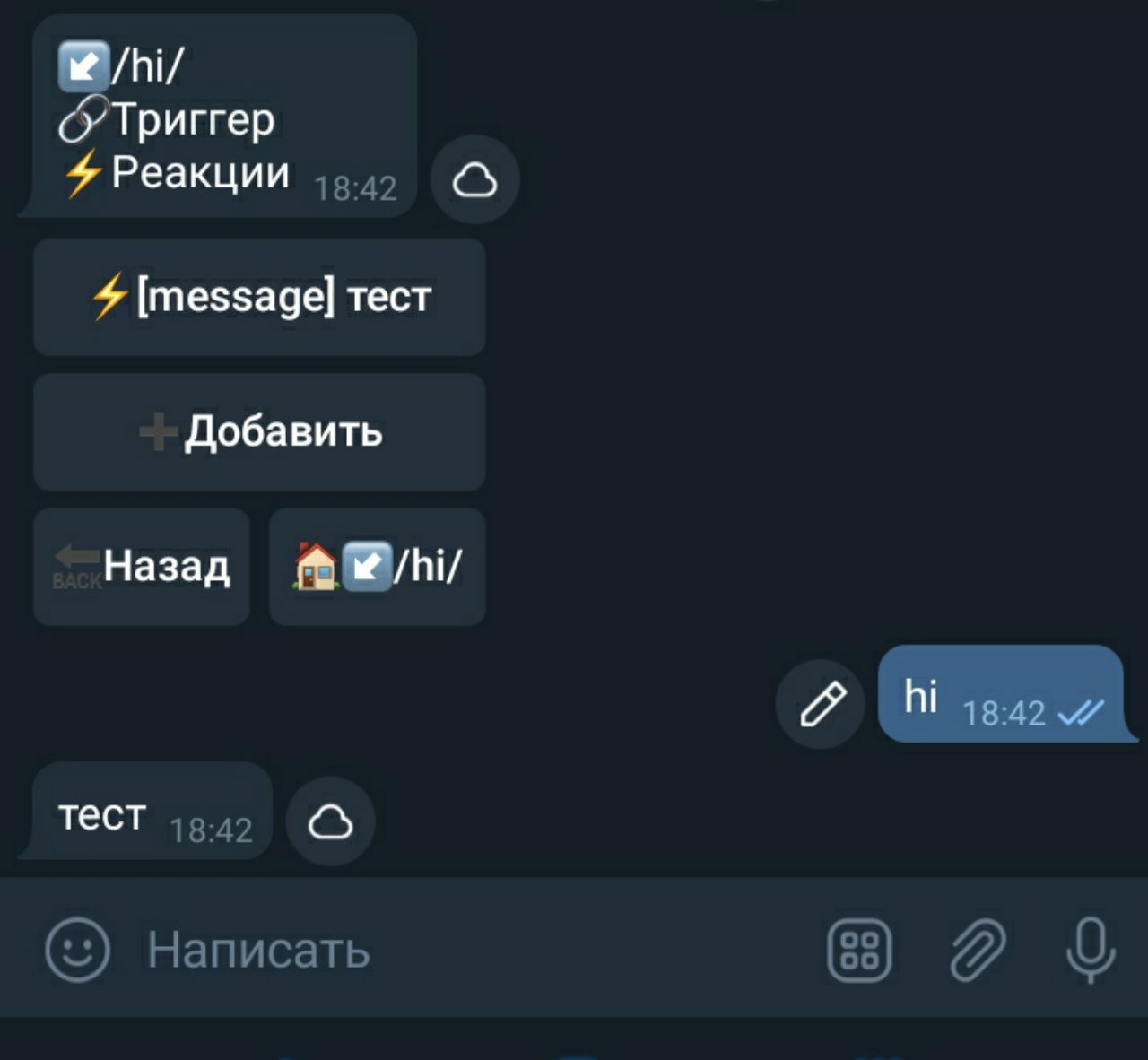The width and height of the screenshot is (1148, 1060).
Task: Open the home /hi/ trigger button
Action: [x=378, y=567]
